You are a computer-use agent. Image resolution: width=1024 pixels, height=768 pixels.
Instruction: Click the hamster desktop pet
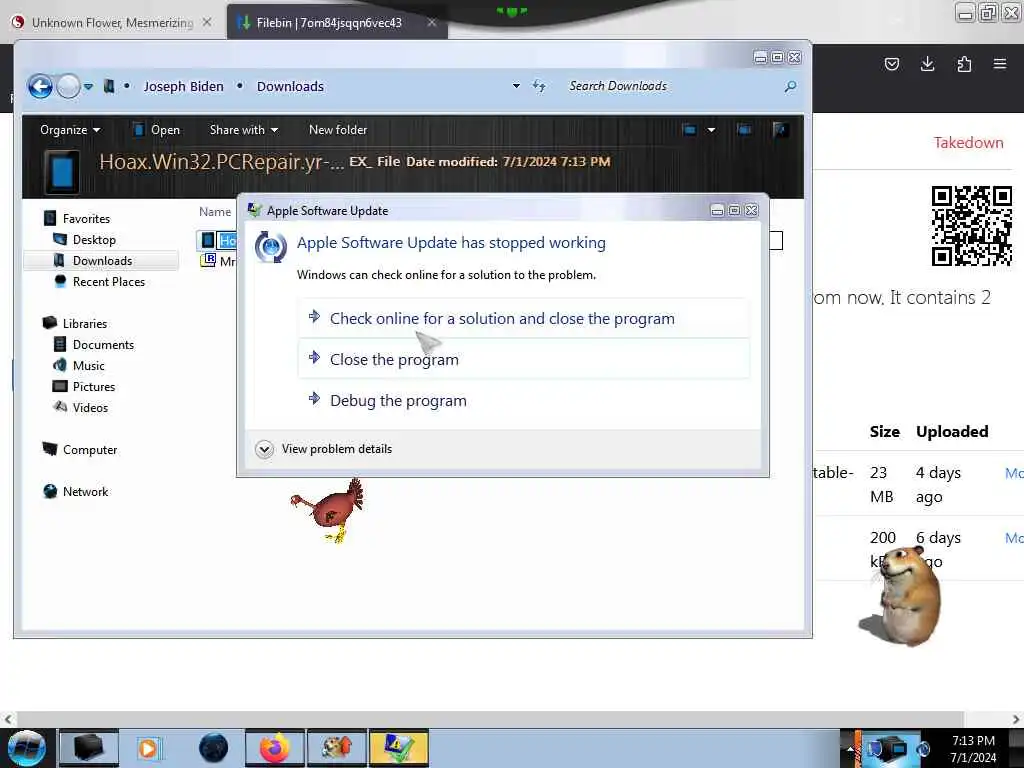click(x=903, y=596)
